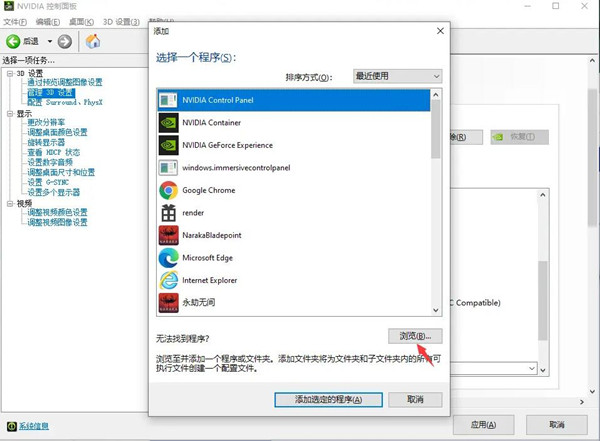Image resolution: width=600 pixels, height=441 pixels.
Task: Select NVIDIA Container entry
Action: click(x=294, y=123)
